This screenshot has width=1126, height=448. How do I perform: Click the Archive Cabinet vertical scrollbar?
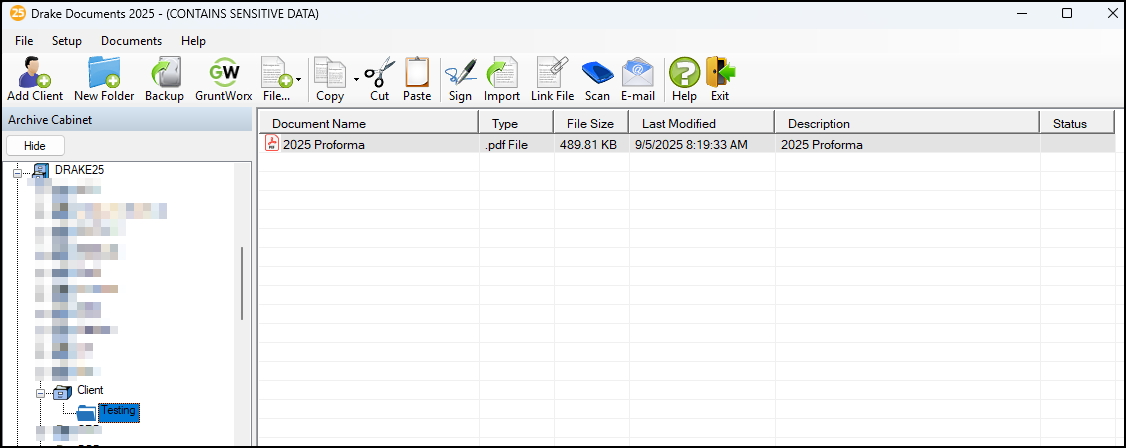242,283
